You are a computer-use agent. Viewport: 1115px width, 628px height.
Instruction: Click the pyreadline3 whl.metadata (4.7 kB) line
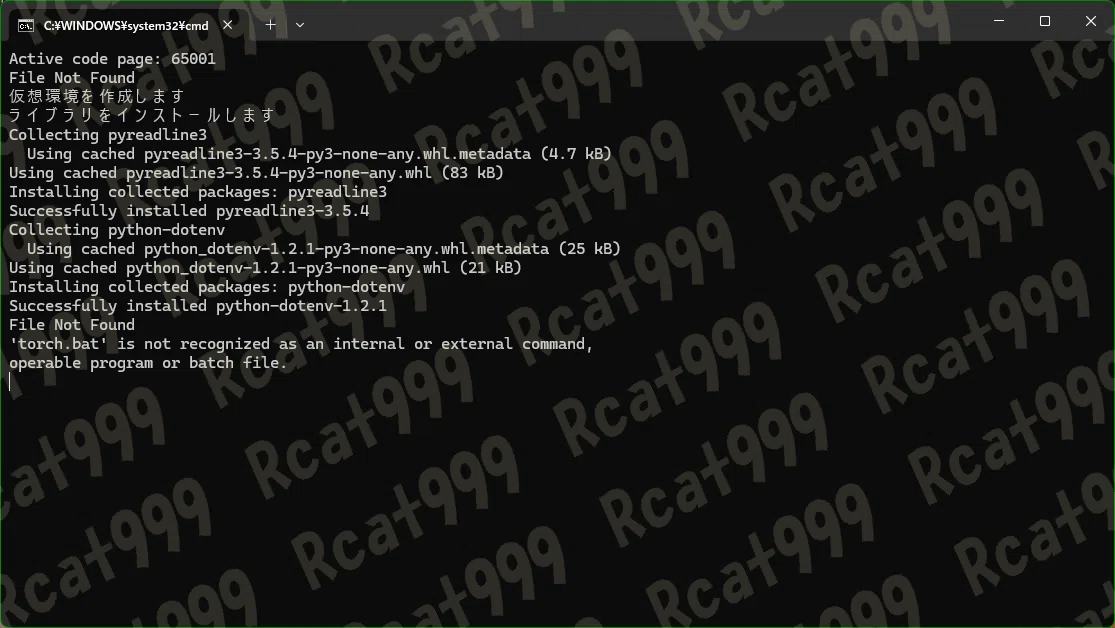(x=319, y=154)
